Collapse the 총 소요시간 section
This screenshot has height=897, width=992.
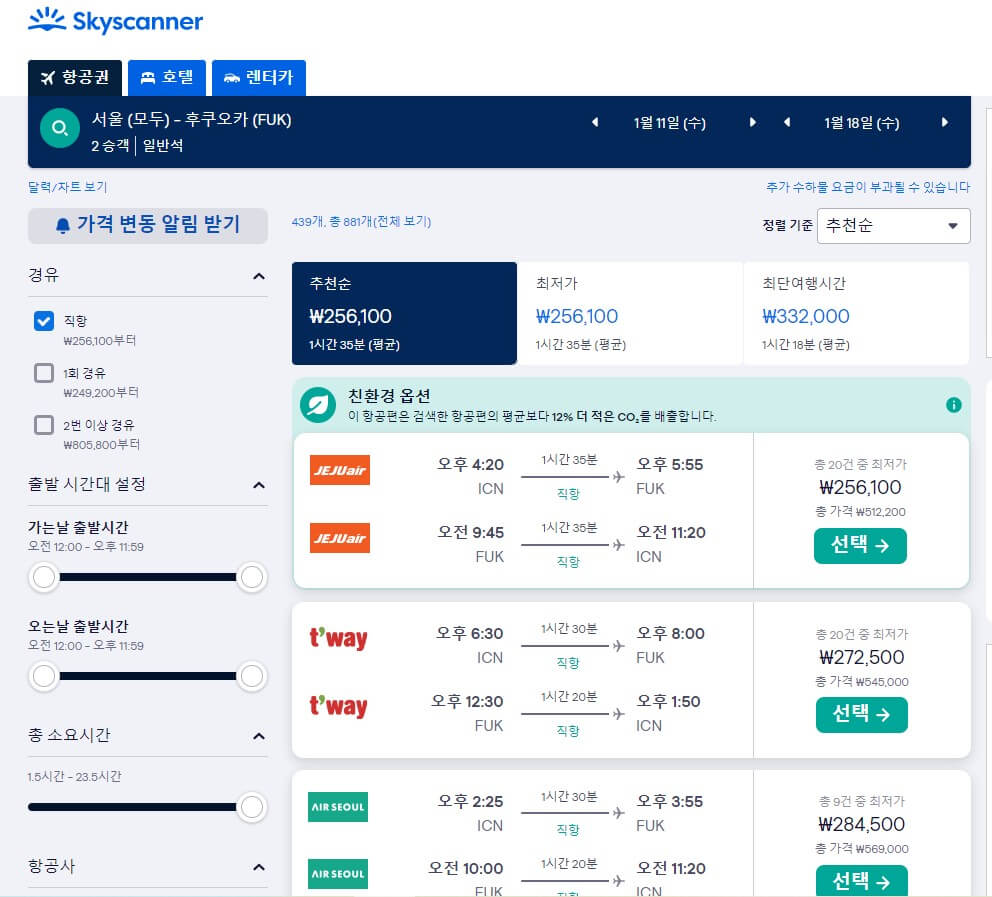(x=259, y=736)
